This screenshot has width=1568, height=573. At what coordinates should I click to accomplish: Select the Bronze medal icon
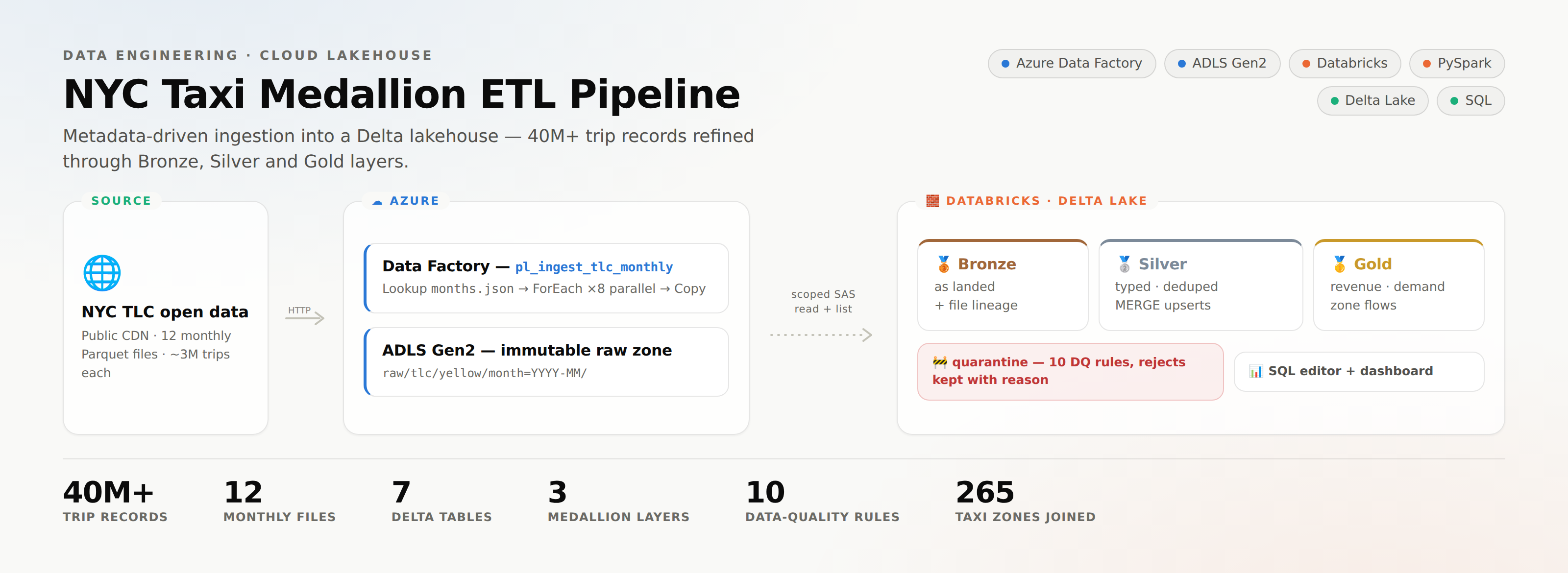tap(943, 264)
